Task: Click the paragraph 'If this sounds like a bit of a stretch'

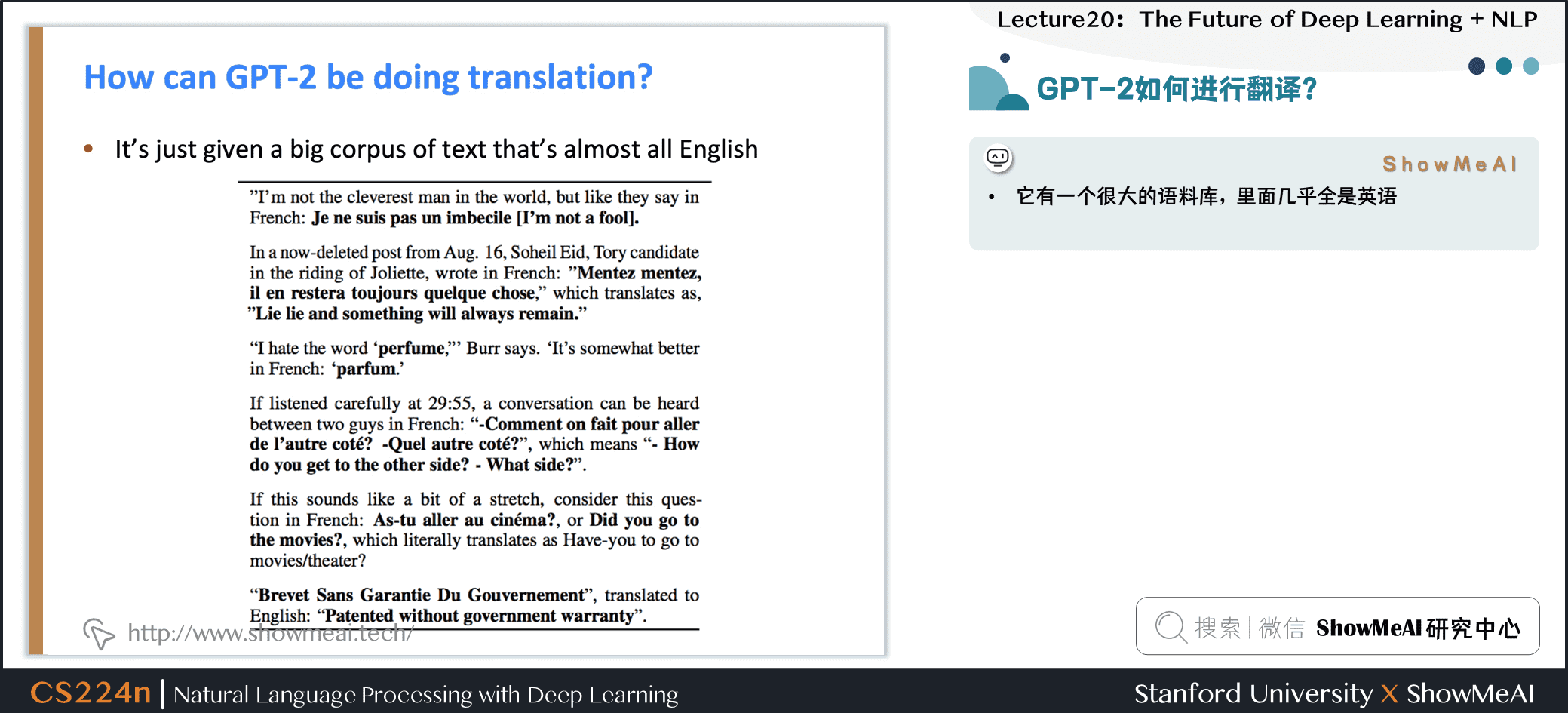Action: tap(475, 530)
